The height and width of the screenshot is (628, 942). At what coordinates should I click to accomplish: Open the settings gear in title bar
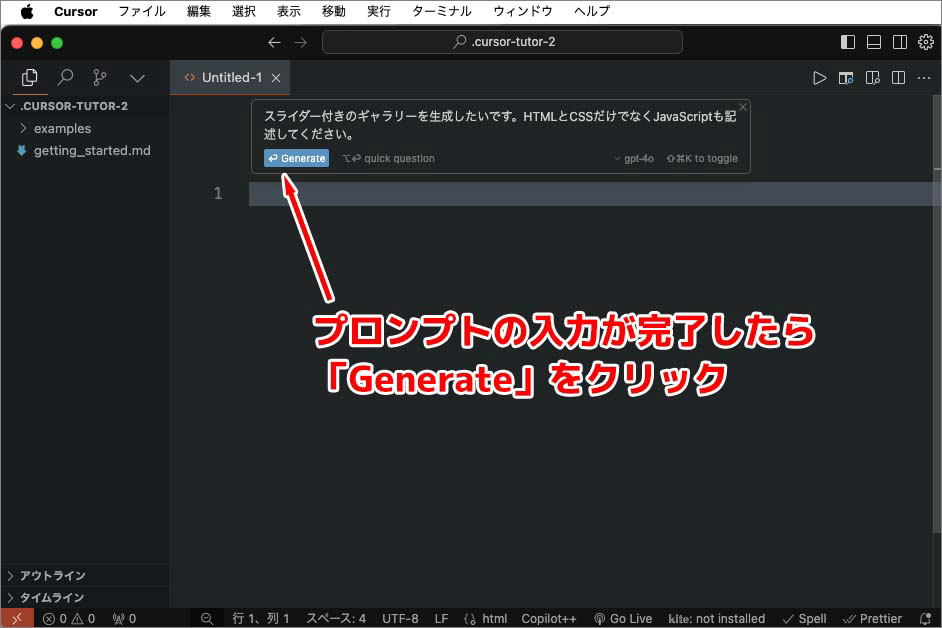coord(925,42)
